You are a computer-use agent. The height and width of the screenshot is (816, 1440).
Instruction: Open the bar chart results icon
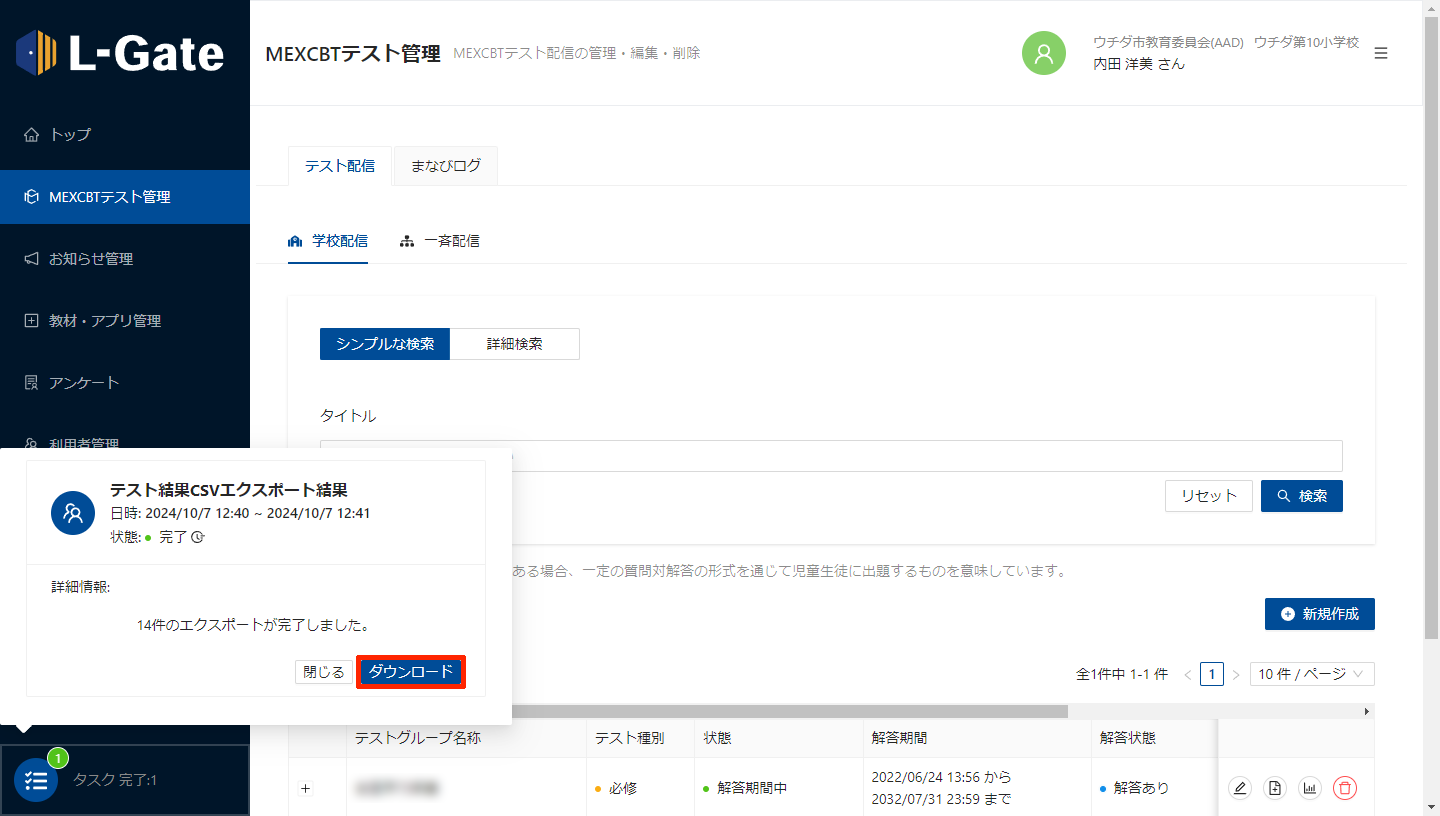(1310, 788)
